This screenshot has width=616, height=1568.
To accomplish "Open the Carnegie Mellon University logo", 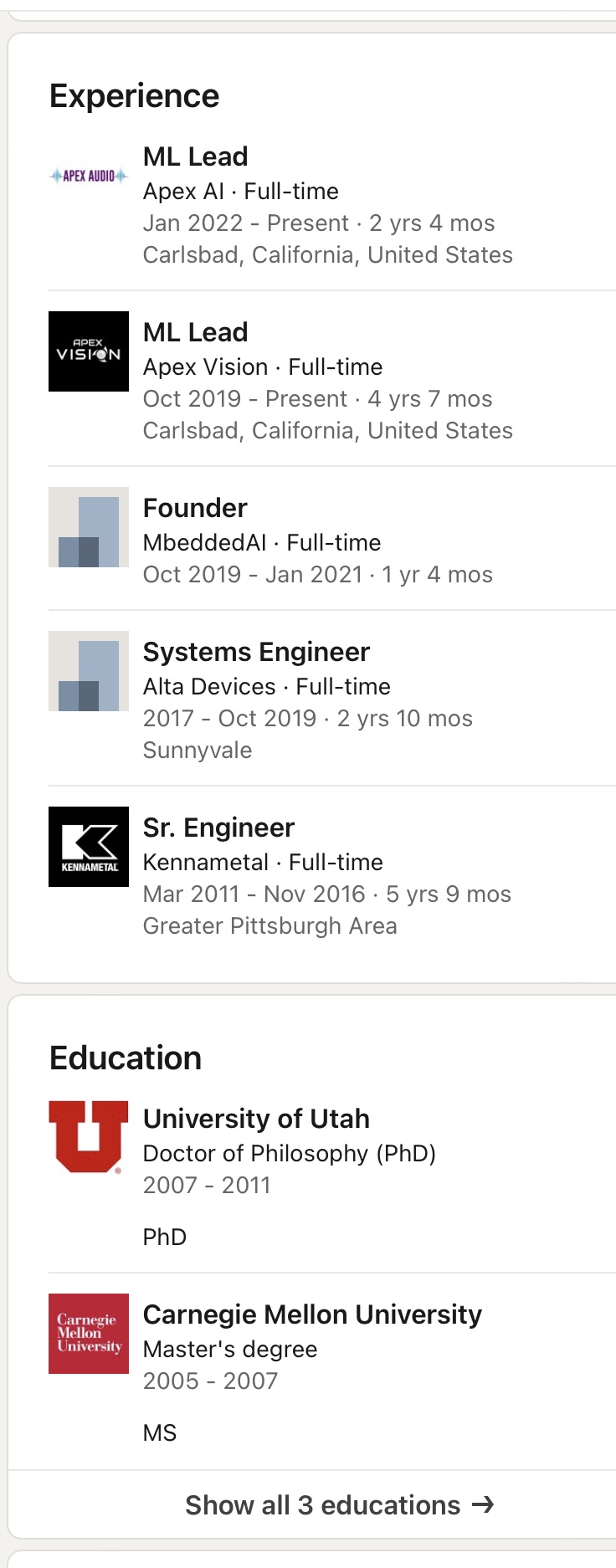I will (x=89, y=1334).
